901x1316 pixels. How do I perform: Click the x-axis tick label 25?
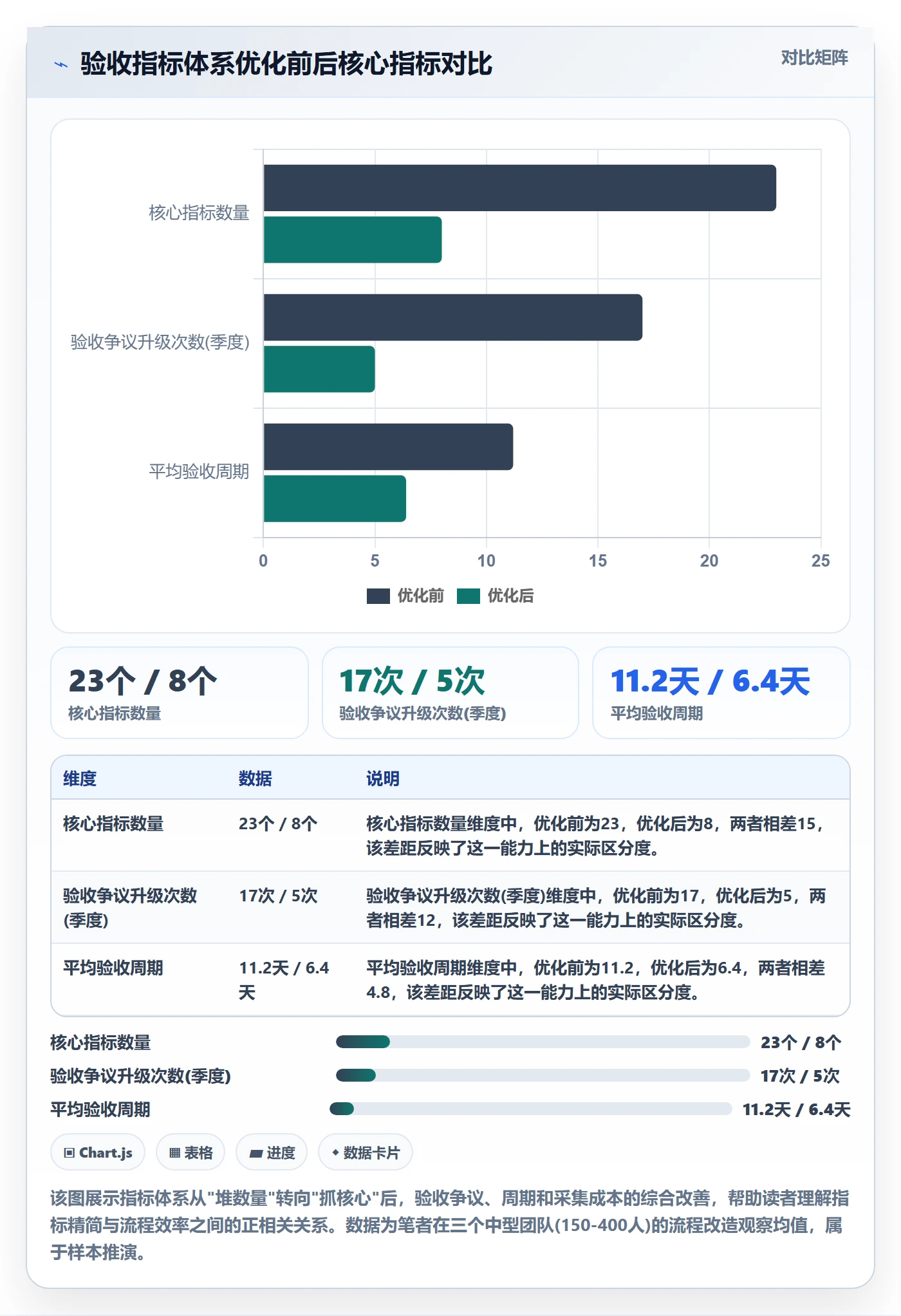[x=821, y=561]
